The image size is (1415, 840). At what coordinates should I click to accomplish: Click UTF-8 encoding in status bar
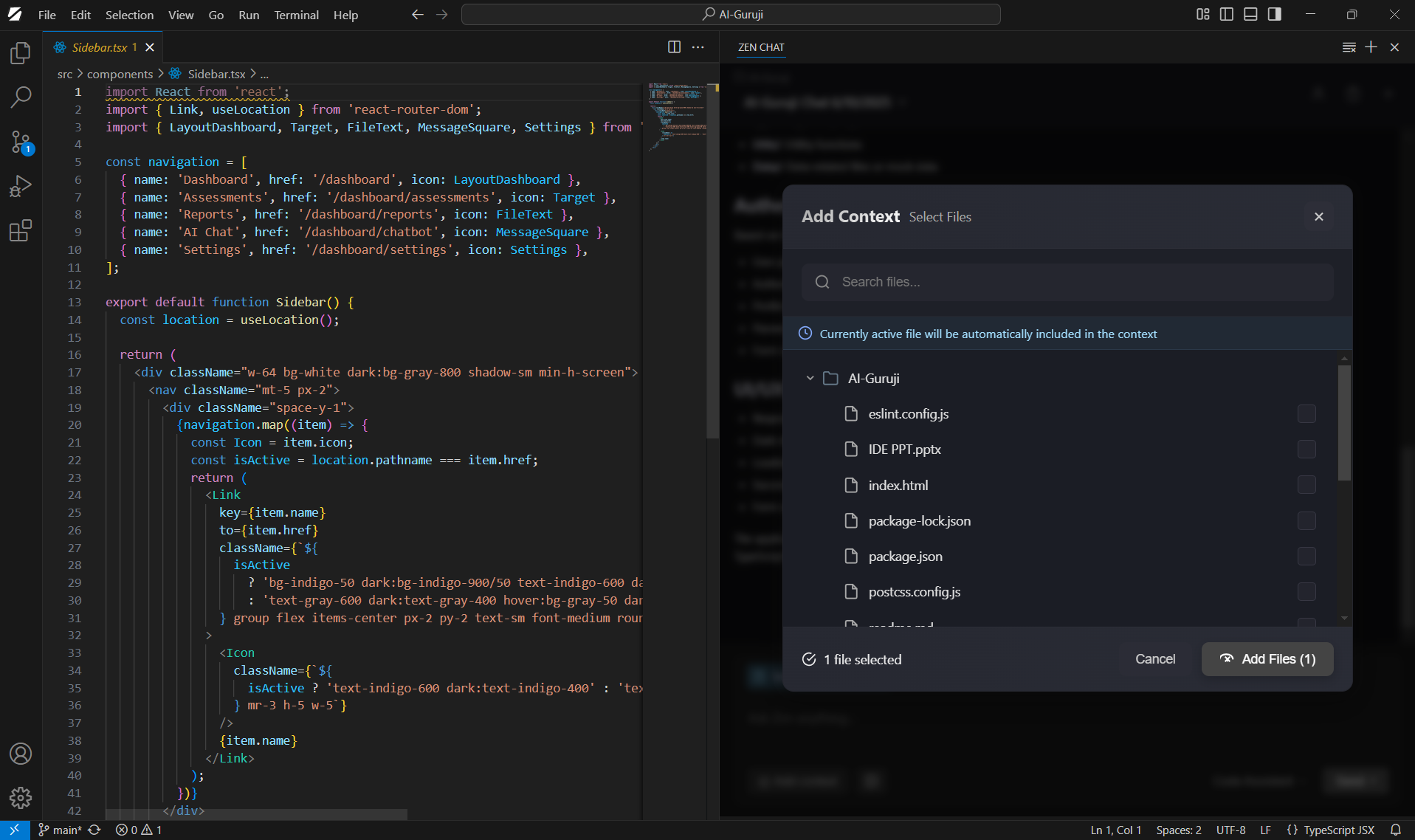tap(1230, 830)
